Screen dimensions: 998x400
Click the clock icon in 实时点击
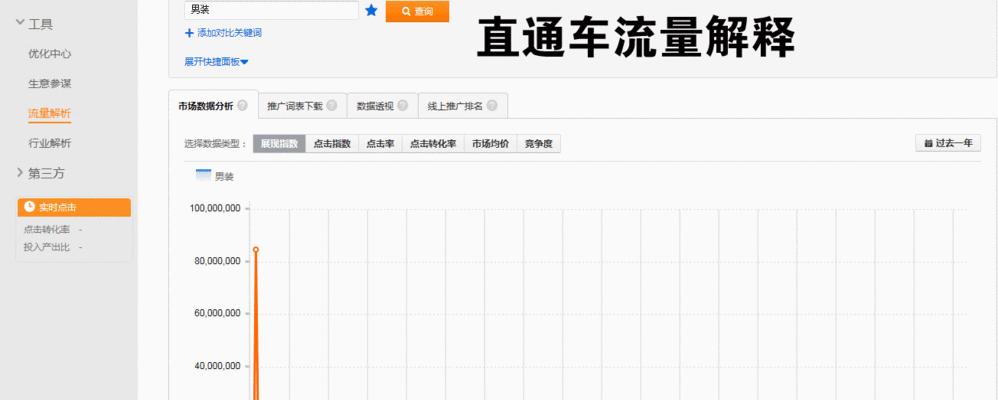(29, 207)
